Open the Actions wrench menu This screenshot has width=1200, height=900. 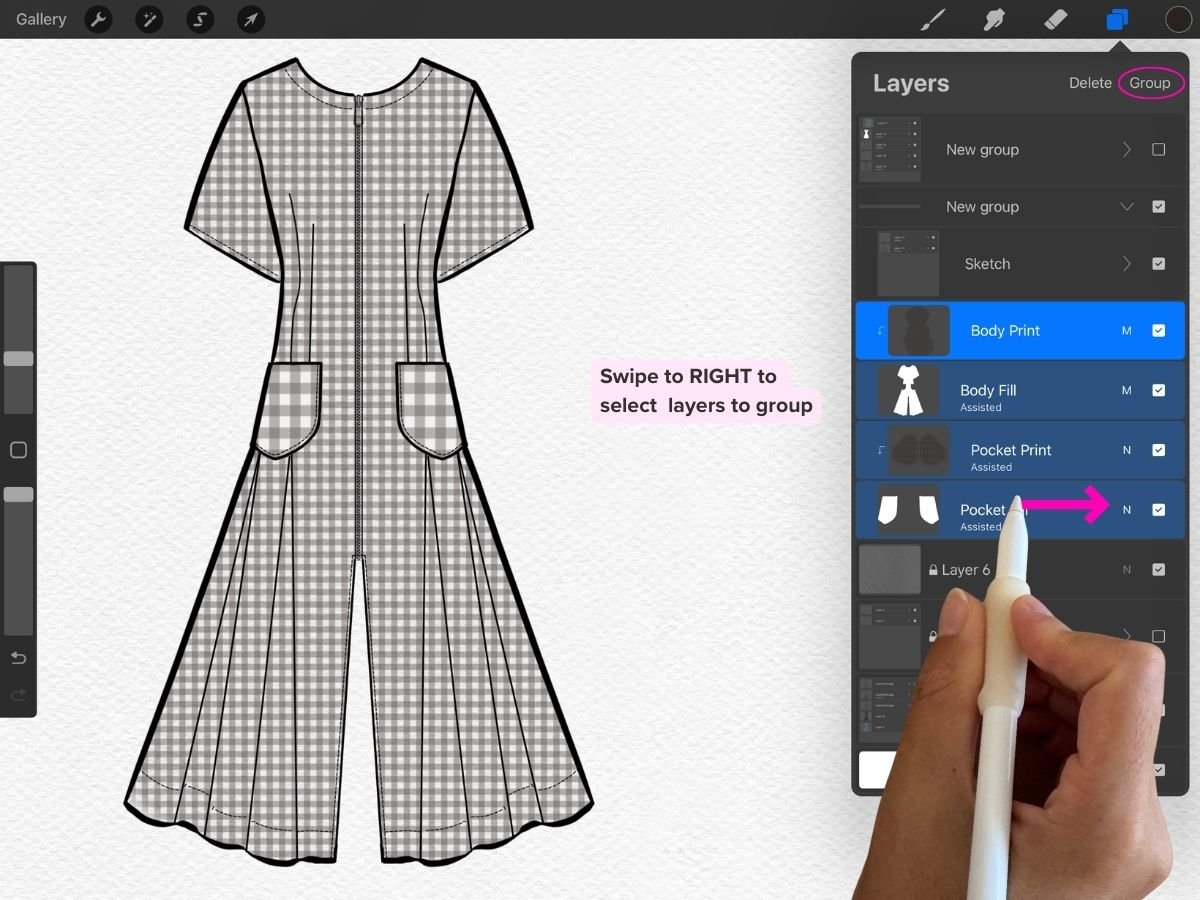[98, 19]
